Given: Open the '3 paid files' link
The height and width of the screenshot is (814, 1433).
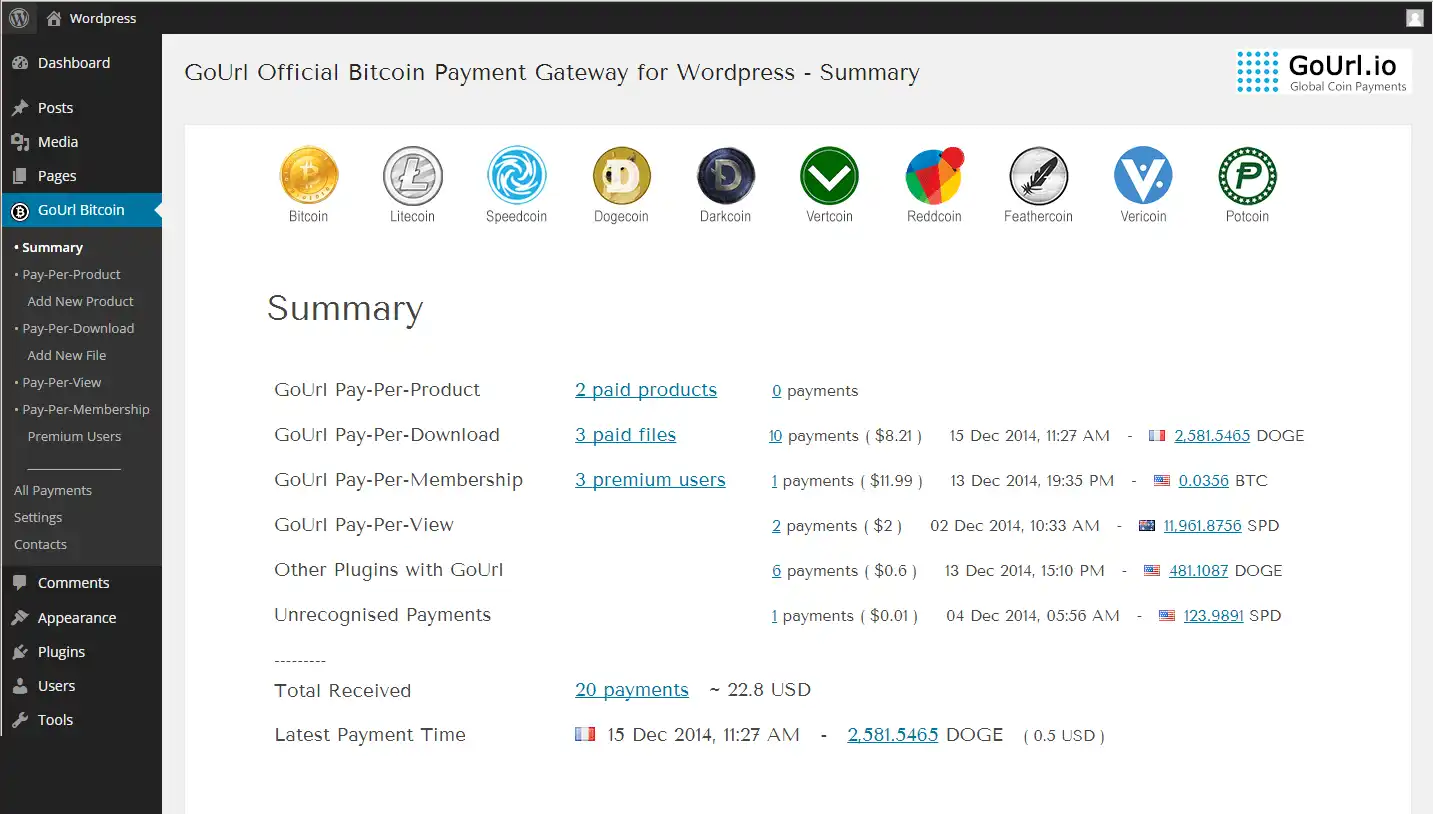Looking at the screenshot, I should tap(625, 435).
